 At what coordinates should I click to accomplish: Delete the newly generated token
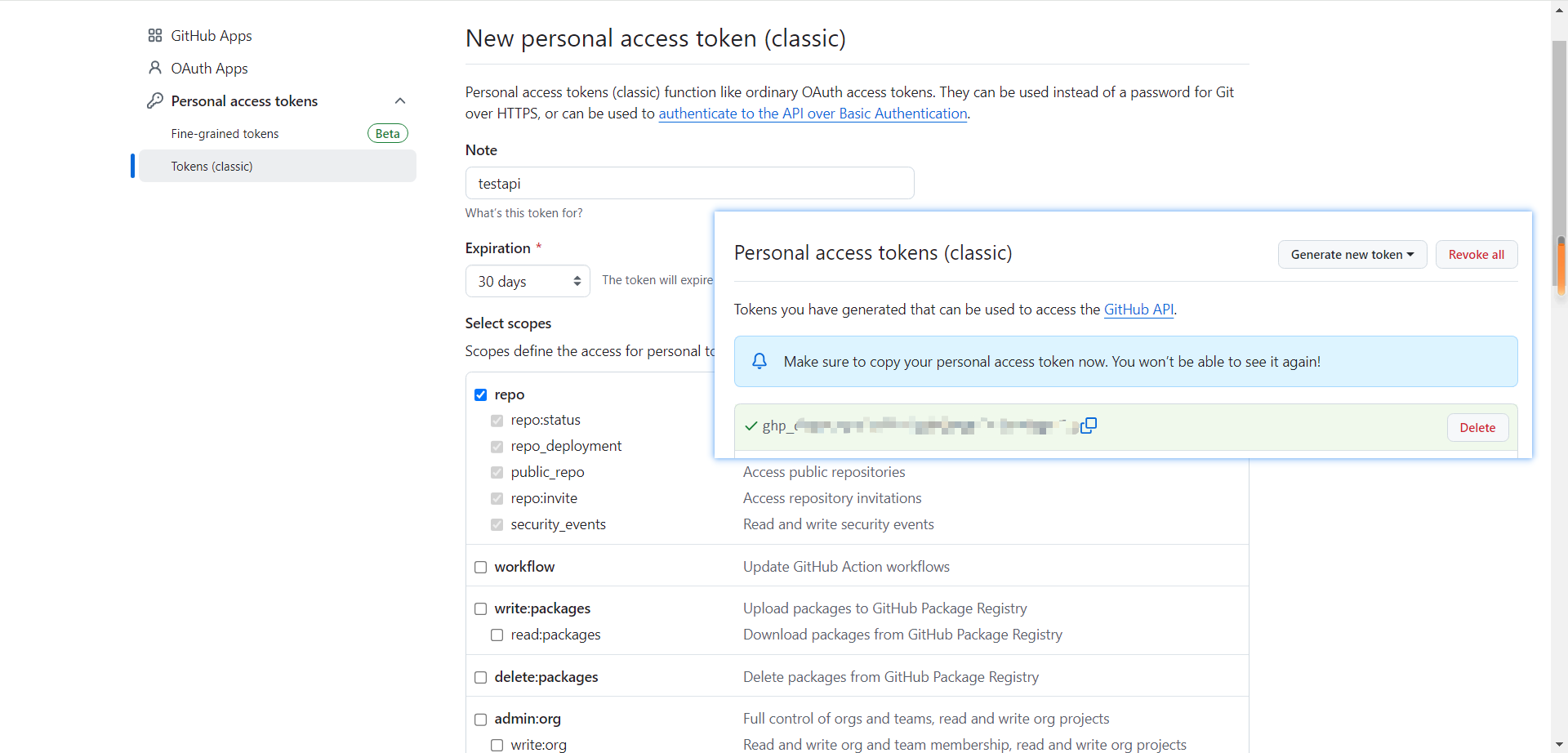click(x=1478, y=428)
